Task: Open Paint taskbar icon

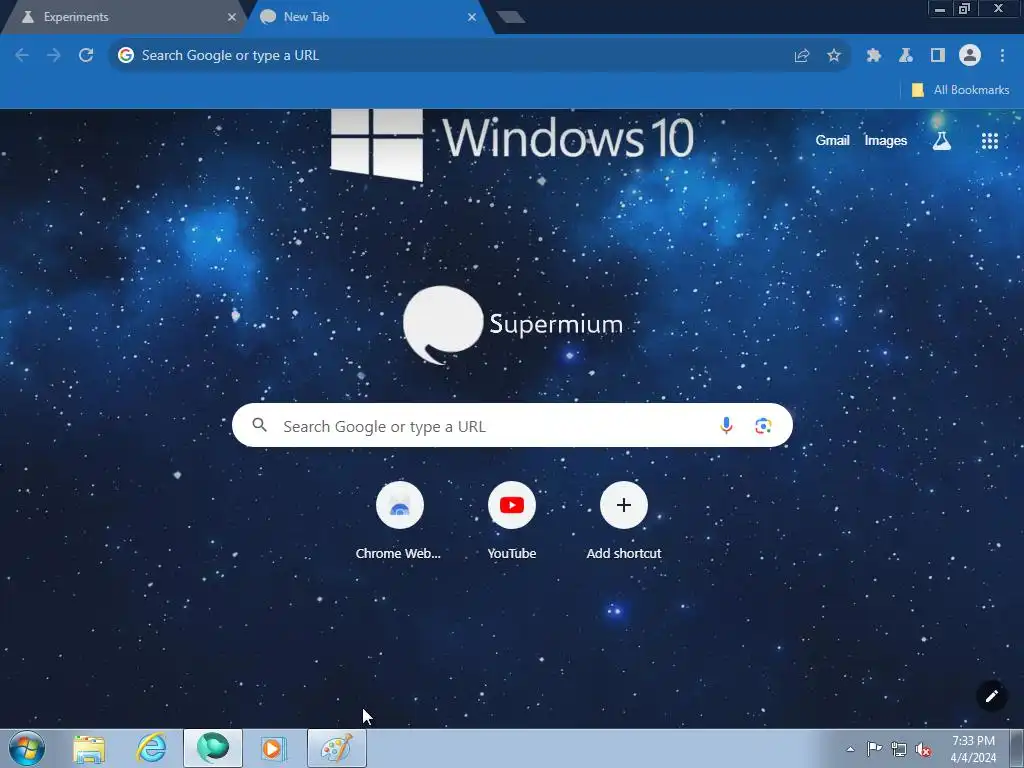Action: coord(336,748)
